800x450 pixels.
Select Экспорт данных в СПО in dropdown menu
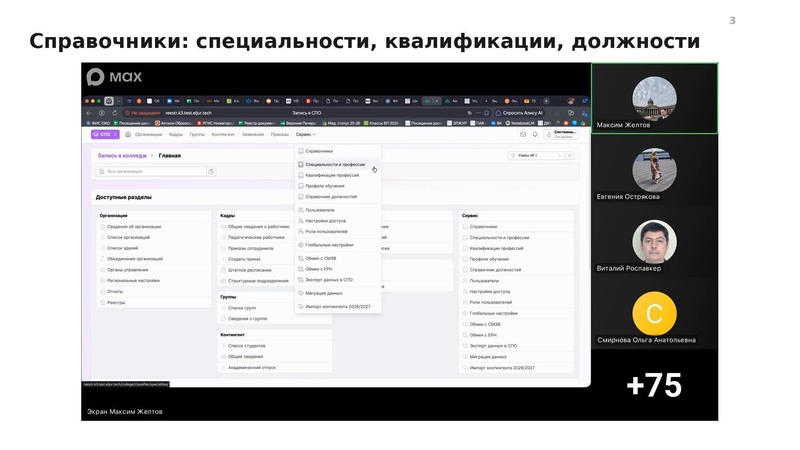pyautogui.click(x=338, y=280)
